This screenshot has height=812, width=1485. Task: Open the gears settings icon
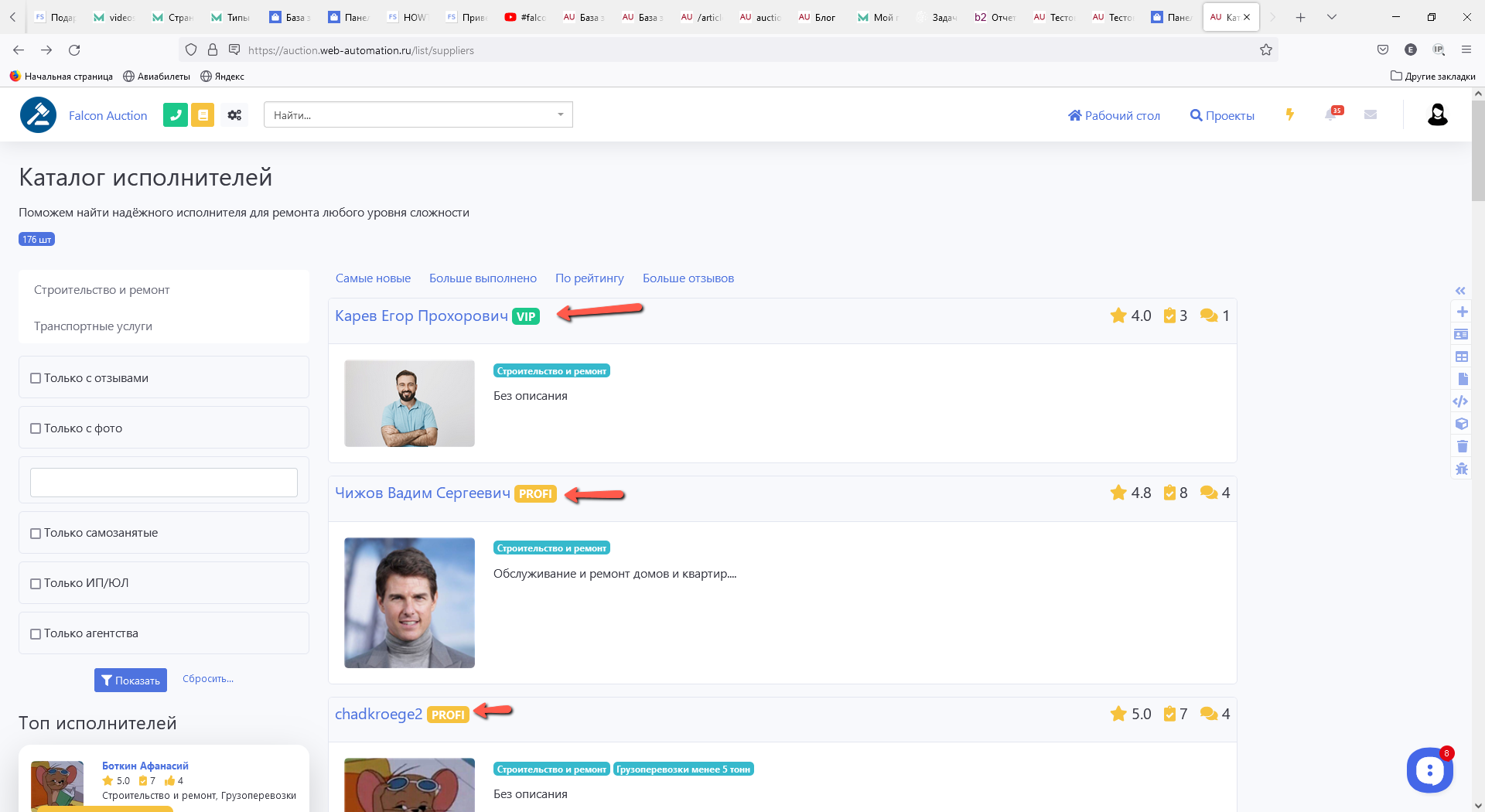(x=234, y=115)
